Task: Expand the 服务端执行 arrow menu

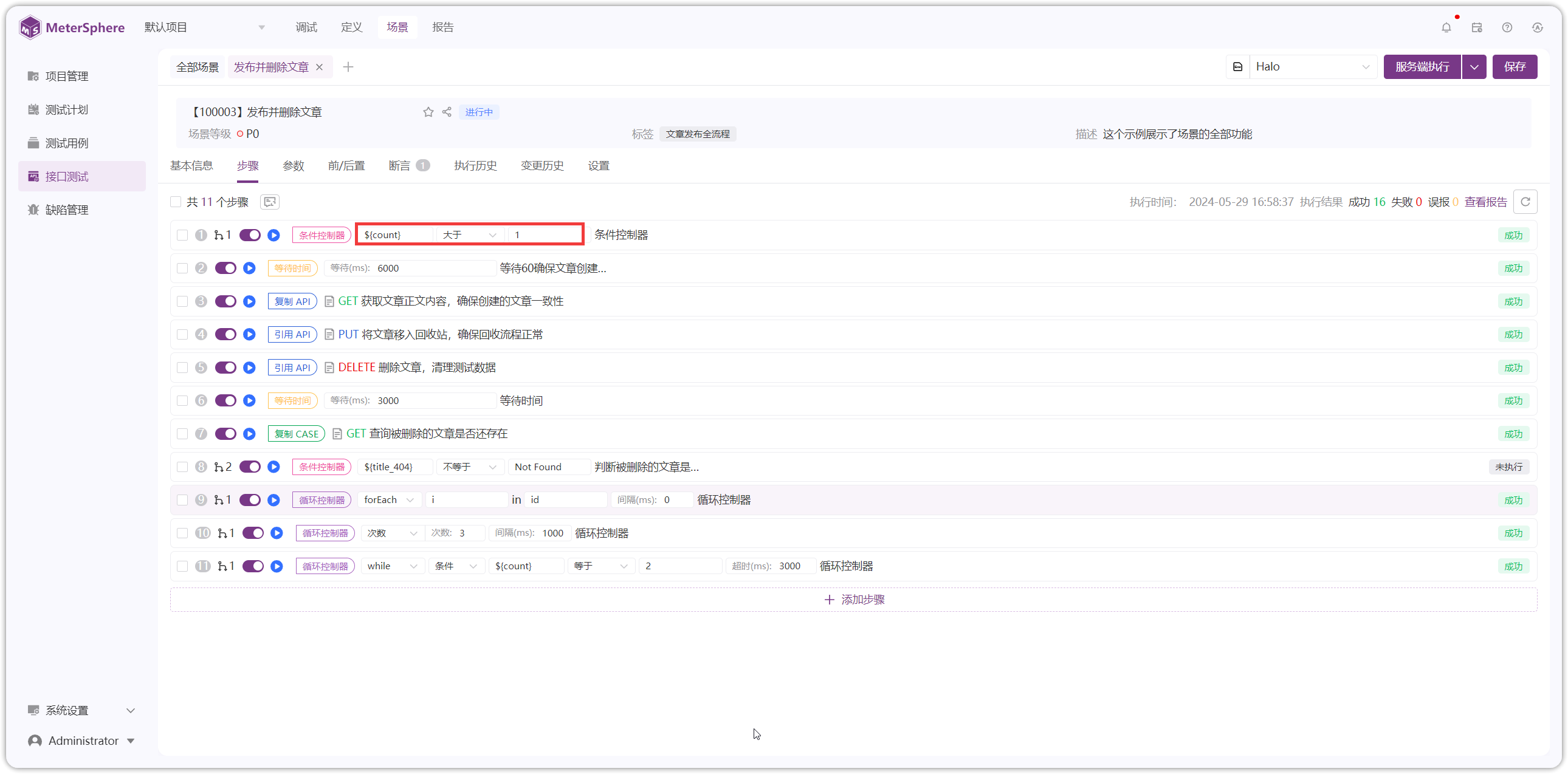Action: pos(1474,67)
